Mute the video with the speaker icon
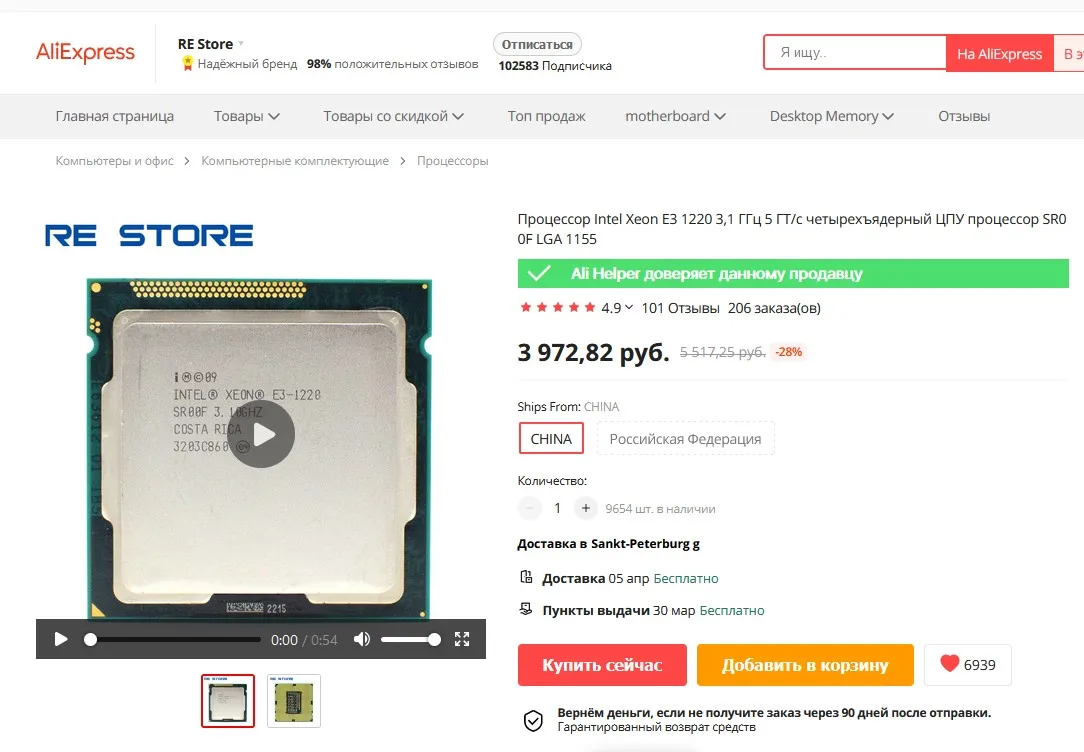1084x752 pixels. click(x=362, y=639)
